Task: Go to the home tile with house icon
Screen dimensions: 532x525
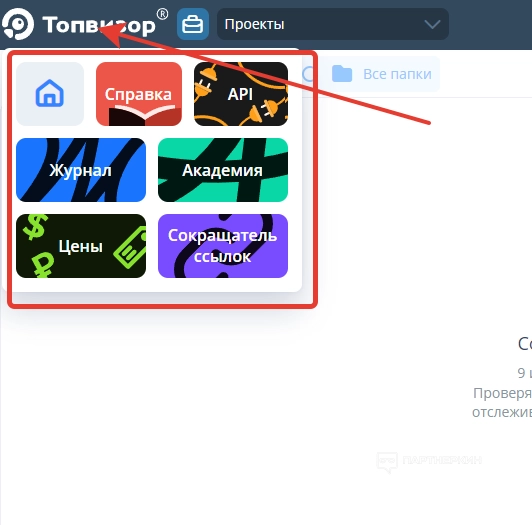Action: pyautogui.click(x=50, y=94)
